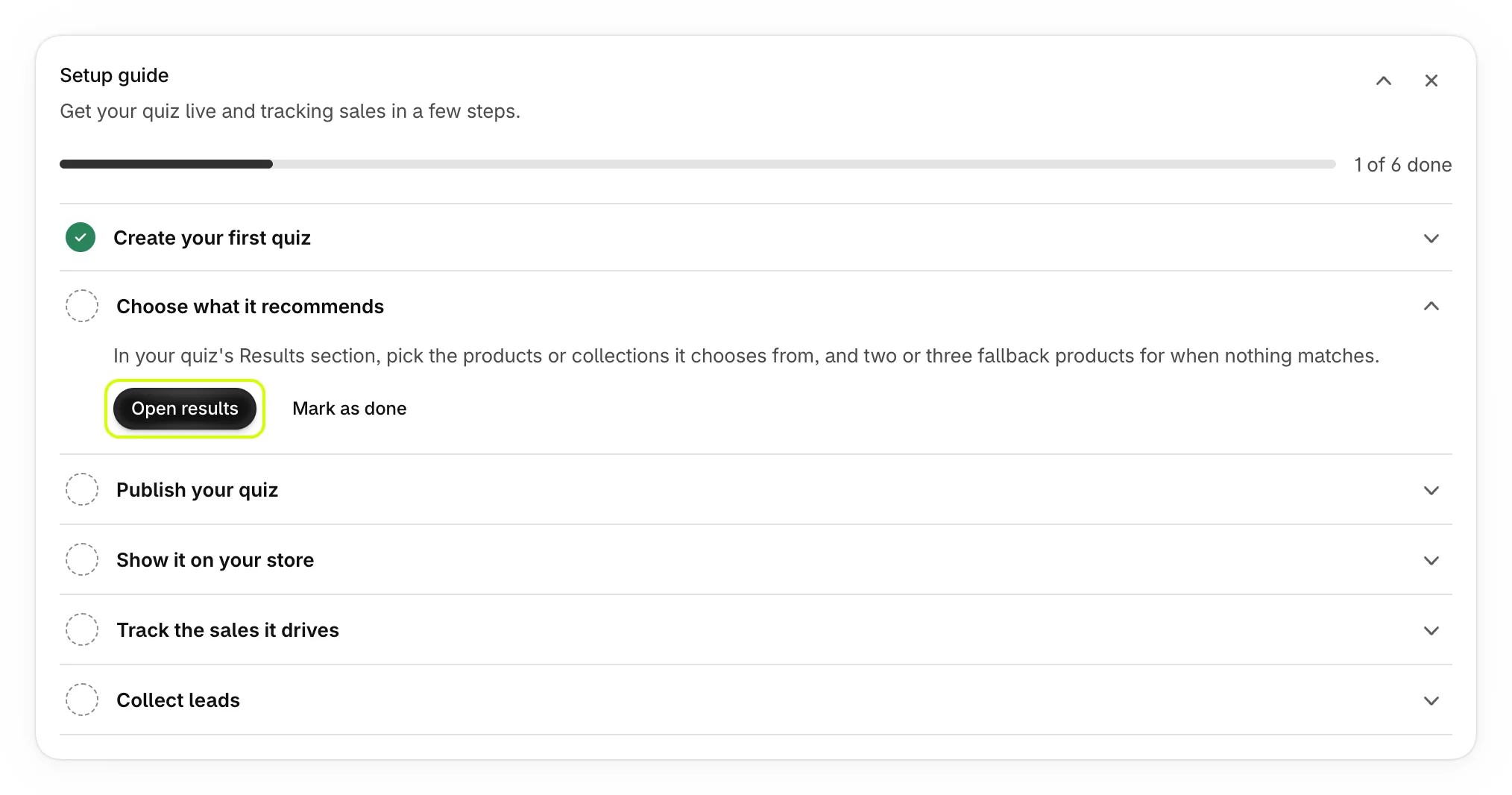Image resolution: width=1512 pixels, height=795 pixels.
Task: Select the Create your first quiz title
Action: click(212, 238)
